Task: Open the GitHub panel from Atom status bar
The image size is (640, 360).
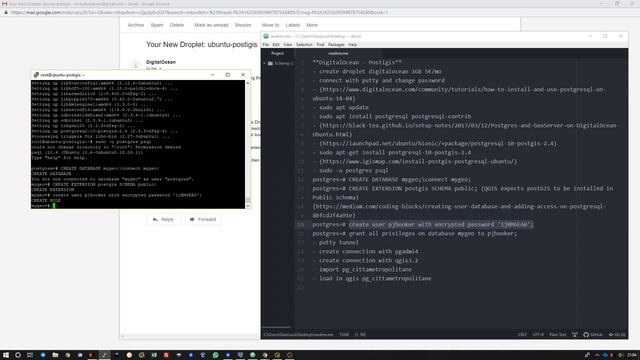Action: [x=593, y=335]
